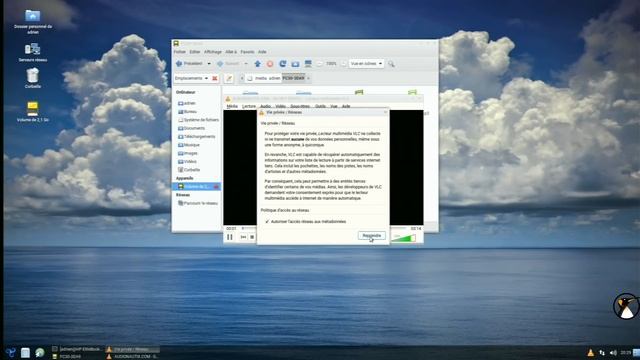Image resolution: width=640 pixels, height=360 pixels.
Task: Open the Vue en icônes view dropdown
Action: [x=366, y=64]
